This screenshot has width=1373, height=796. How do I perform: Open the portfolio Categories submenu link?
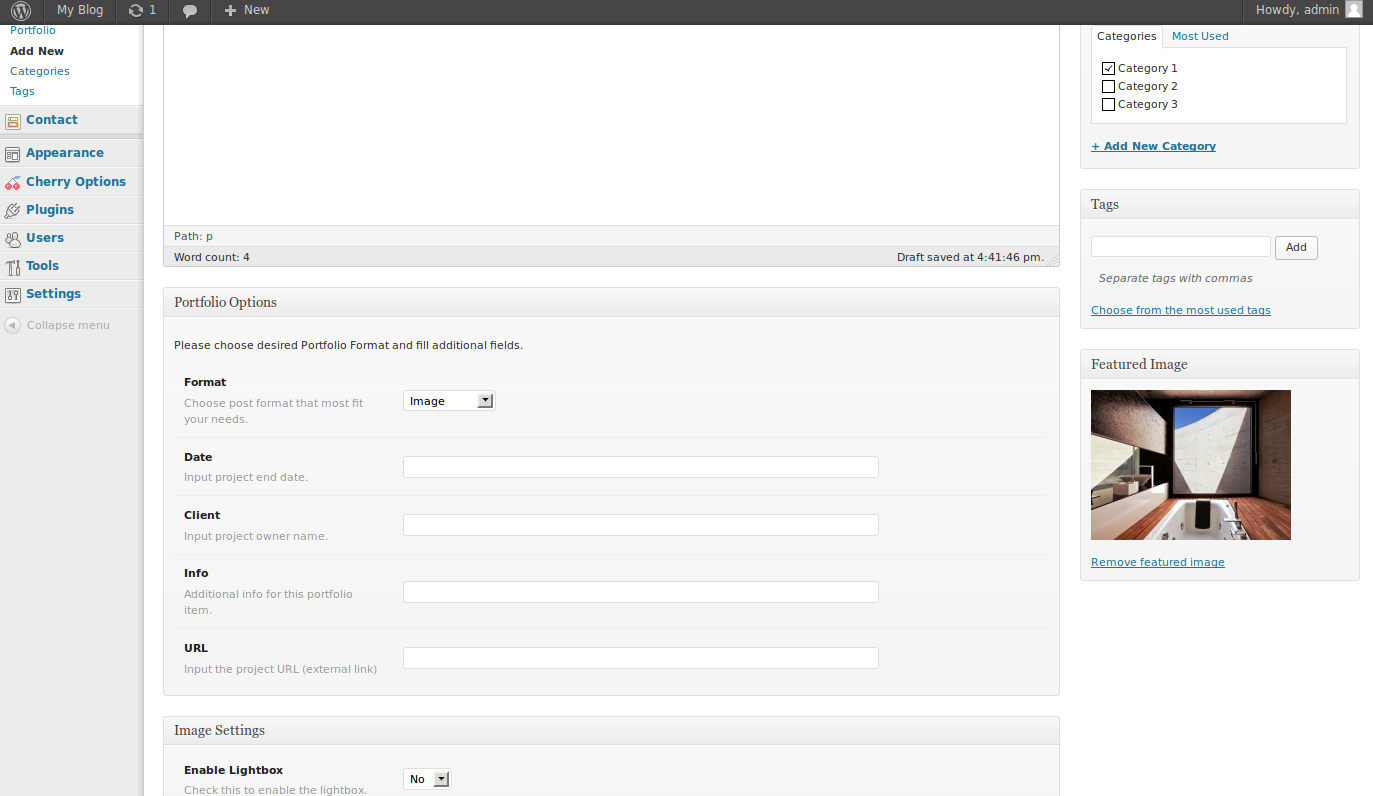pos(40,71)
